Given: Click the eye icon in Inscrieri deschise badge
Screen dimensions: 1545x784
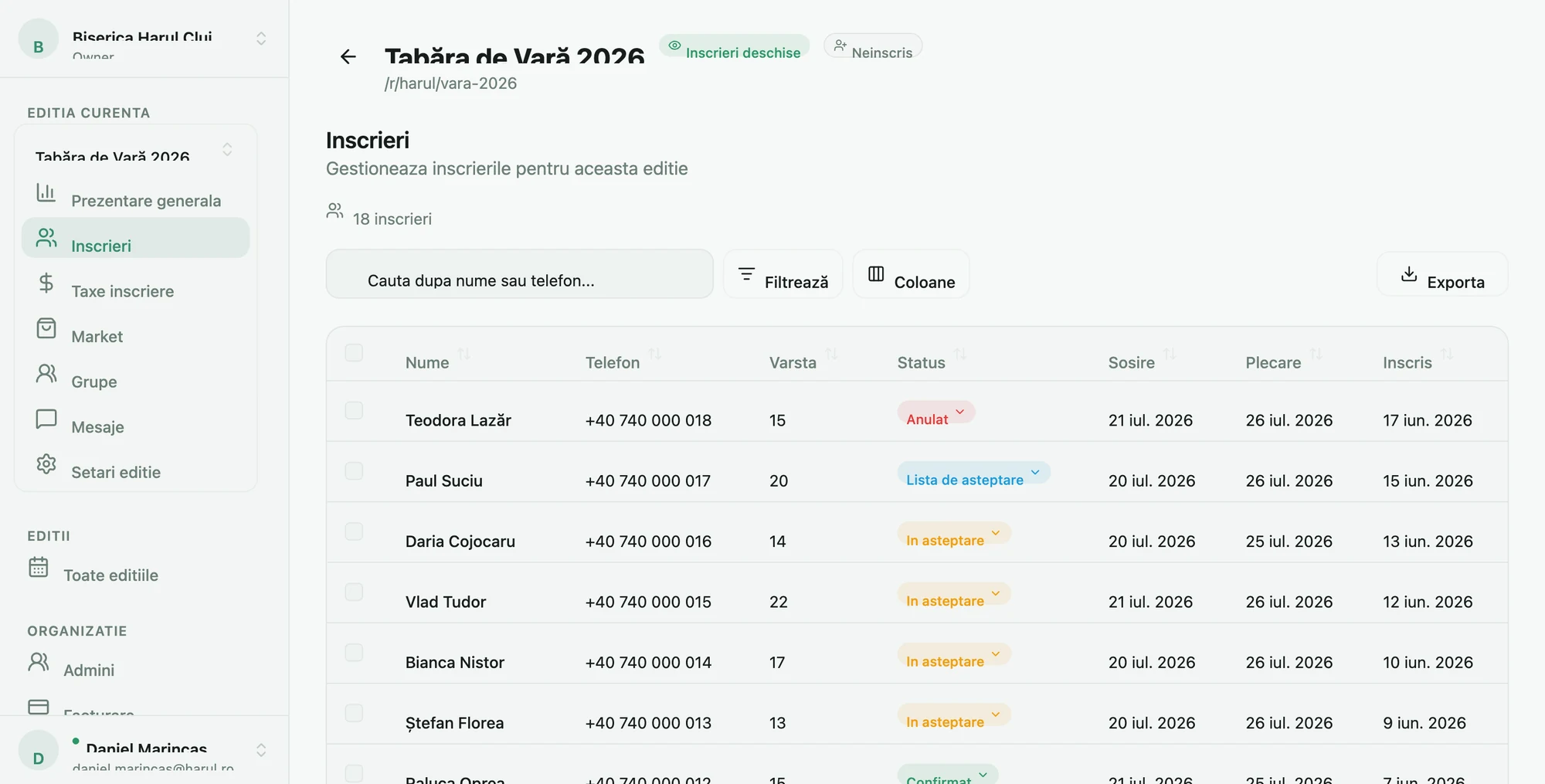Looking at the screenshot, I should (674, 46).
